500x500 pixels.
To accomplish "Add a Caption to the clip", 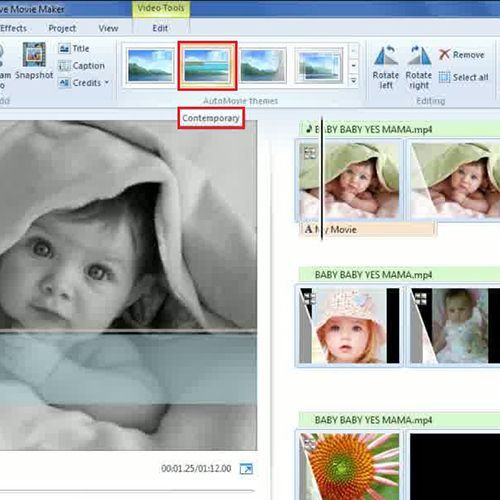I will [81, 66].
